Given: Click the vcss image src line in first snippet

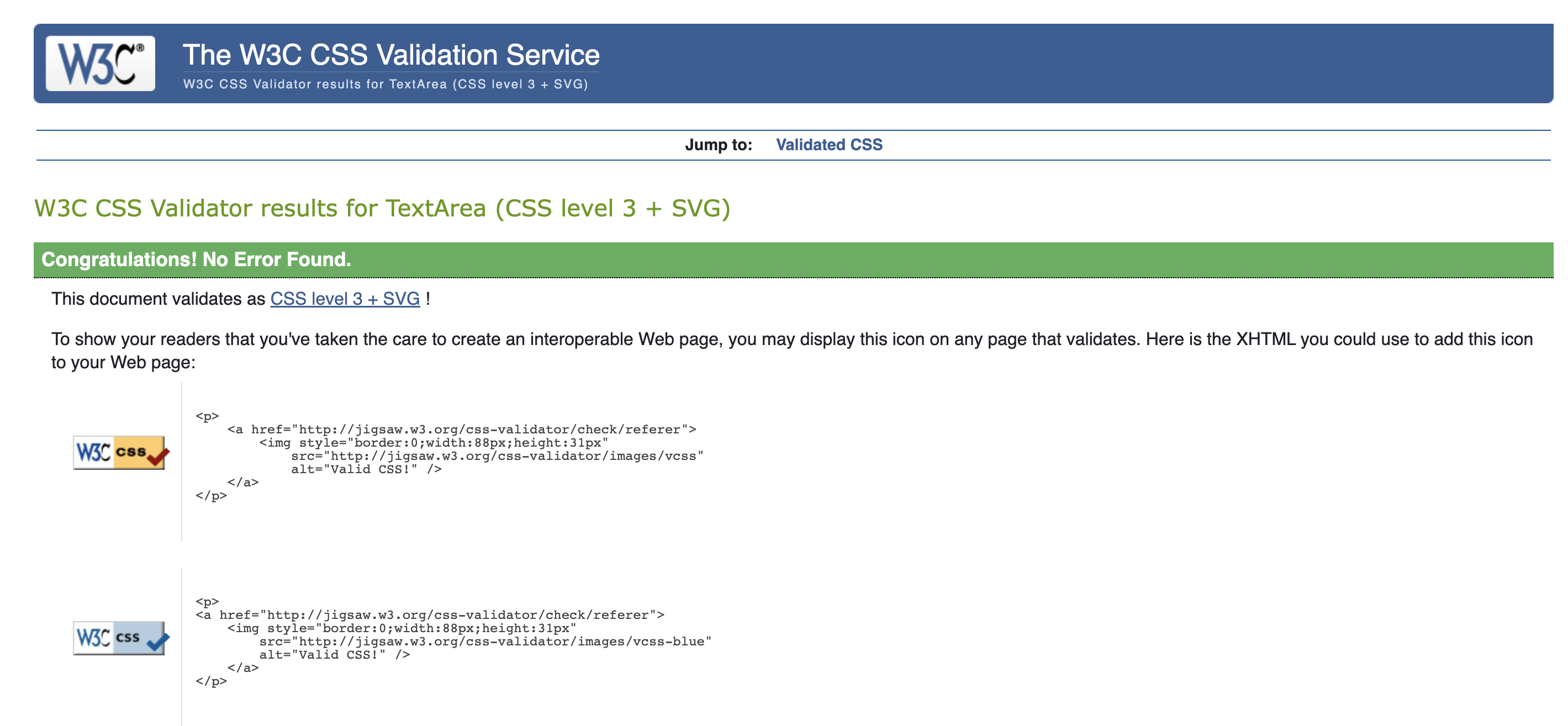Looking at the screenshot, I should [x=497, y=456].
